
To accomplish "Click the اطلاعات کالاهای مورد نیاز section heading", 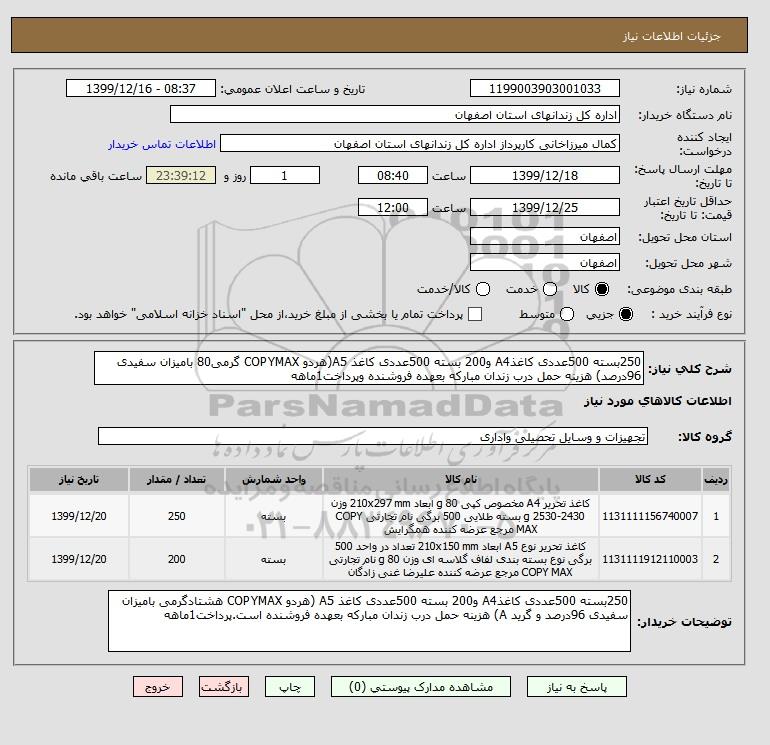I will point(658,401).
